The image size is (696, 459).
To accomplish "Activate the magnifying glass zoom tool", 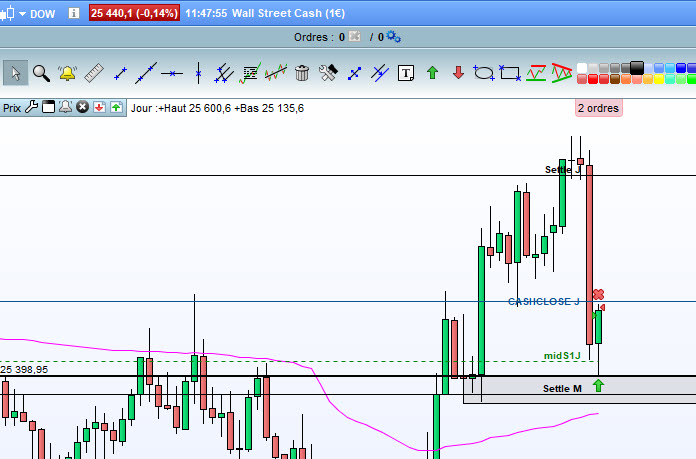I will click(x=41, y=73).
